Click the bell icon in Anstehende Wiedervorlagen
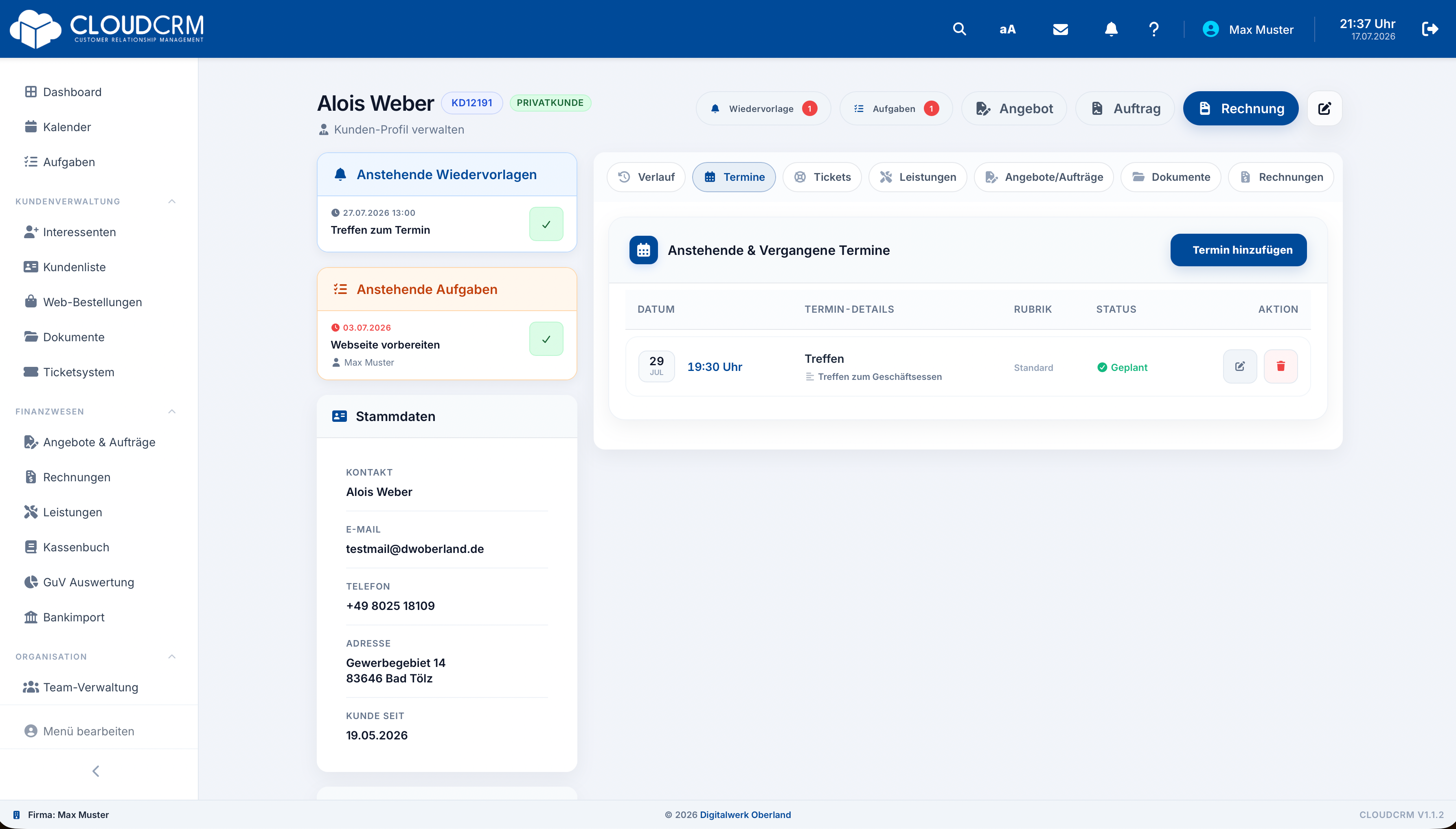The image size is (1456, 829). click(x=340, y=174)
